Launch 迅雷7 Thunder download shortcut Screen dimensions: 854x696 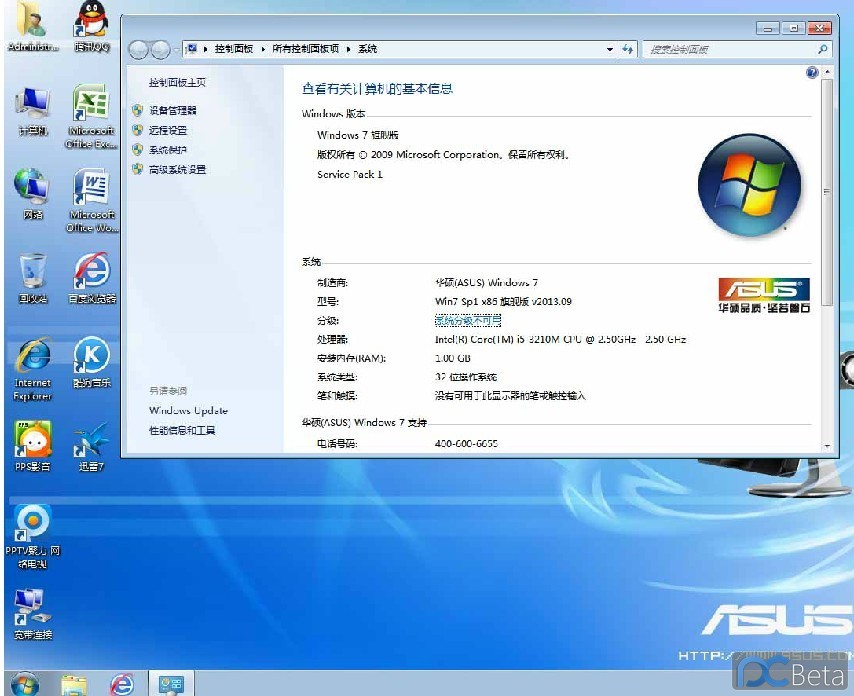91,446
